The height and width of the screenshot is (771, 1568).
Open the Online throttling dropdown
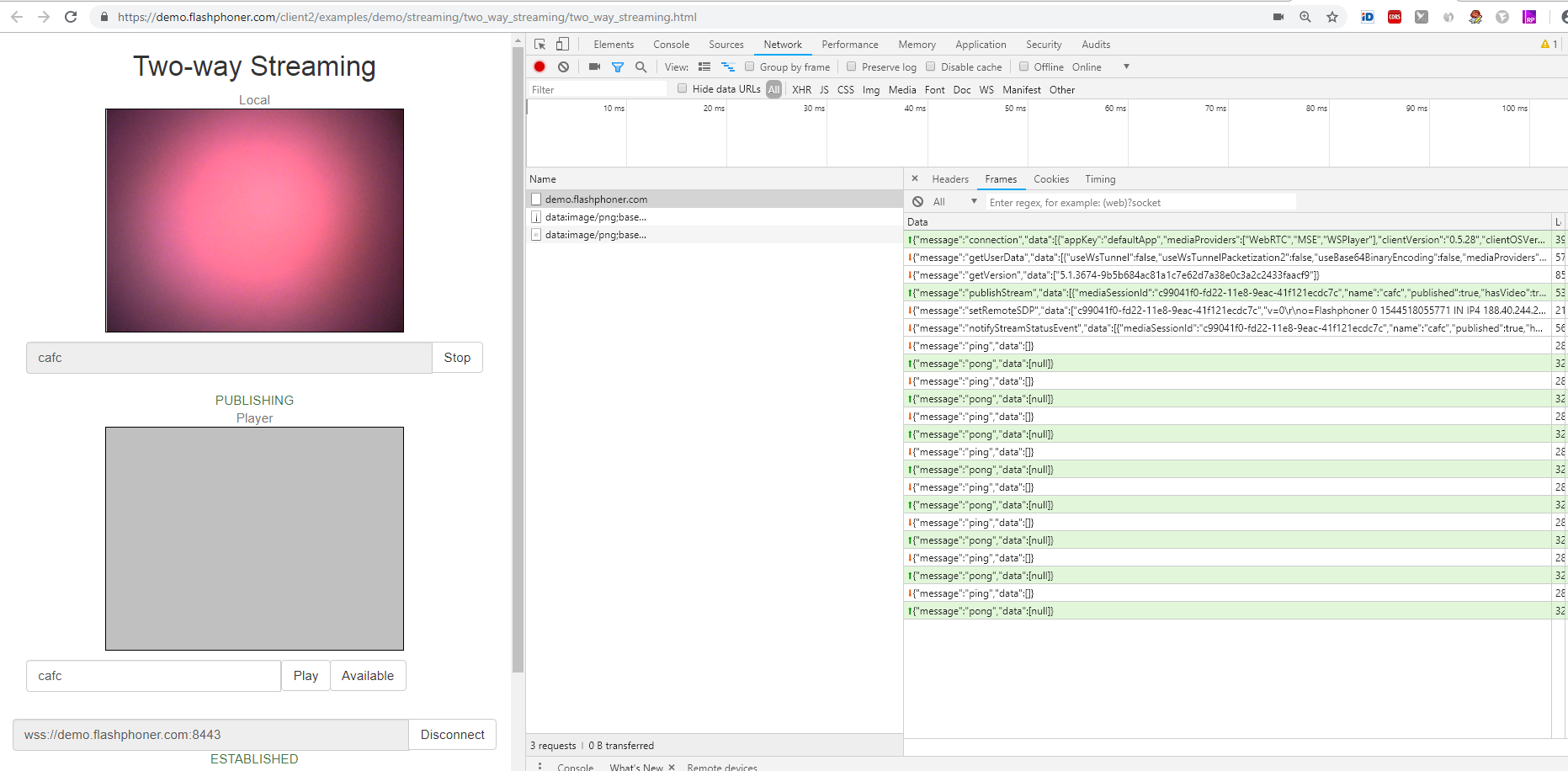tap(1126, 66)
